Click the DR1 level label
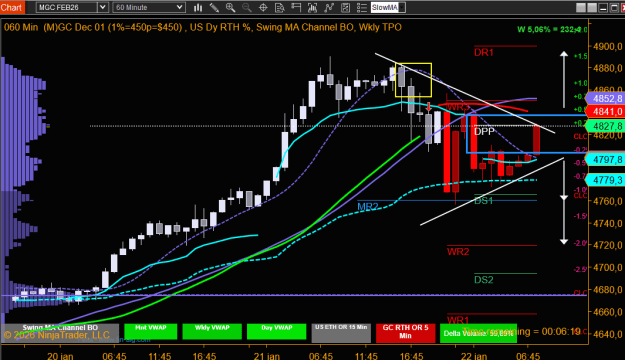The height and width of the screenshot is (360, 625). [x=484, y=53]
